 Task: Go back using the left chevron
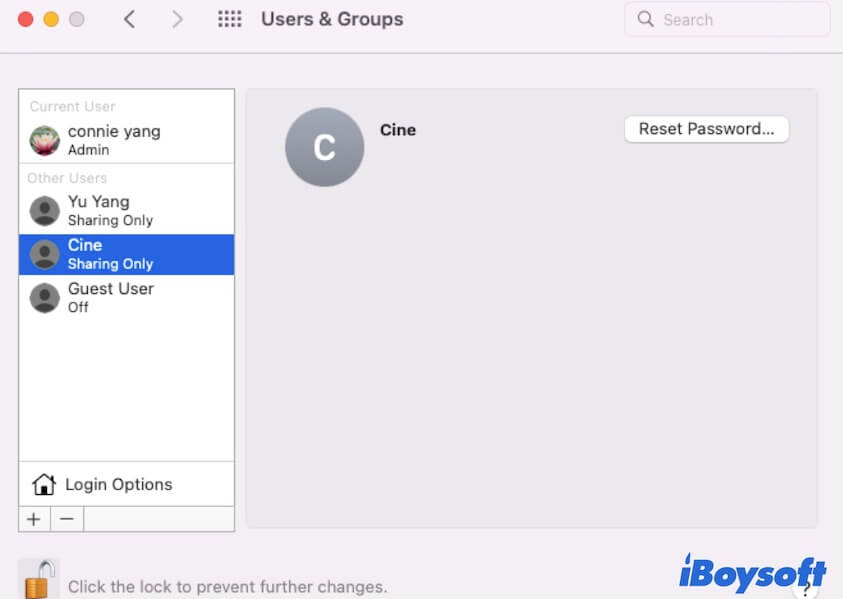129,19
